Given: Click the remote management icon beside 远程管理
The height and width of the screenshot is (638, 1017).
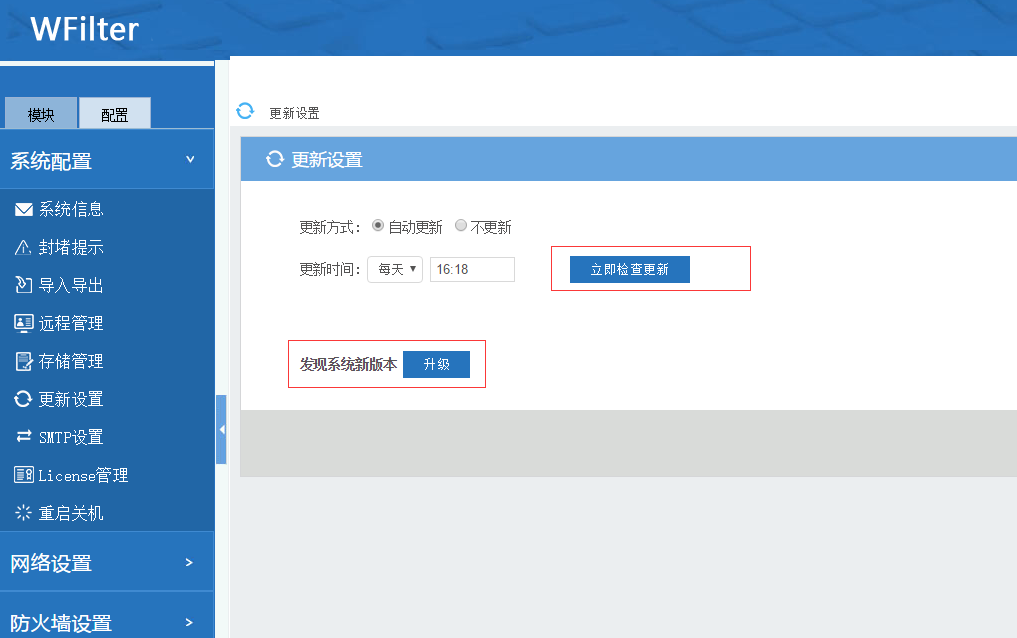Looking at the screenshot, I should 24,323.
